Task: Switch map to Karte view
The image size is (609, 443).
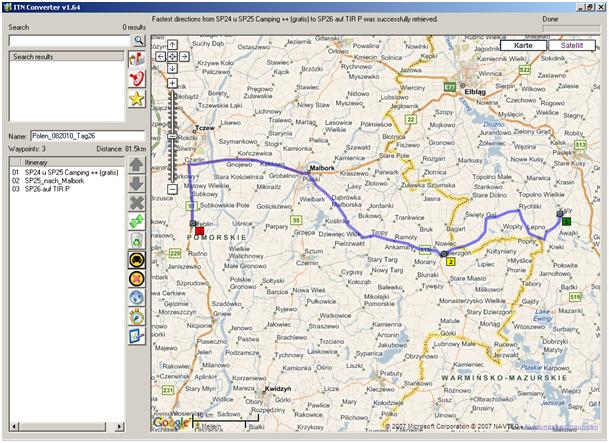Action: click(x=523, y=45)
